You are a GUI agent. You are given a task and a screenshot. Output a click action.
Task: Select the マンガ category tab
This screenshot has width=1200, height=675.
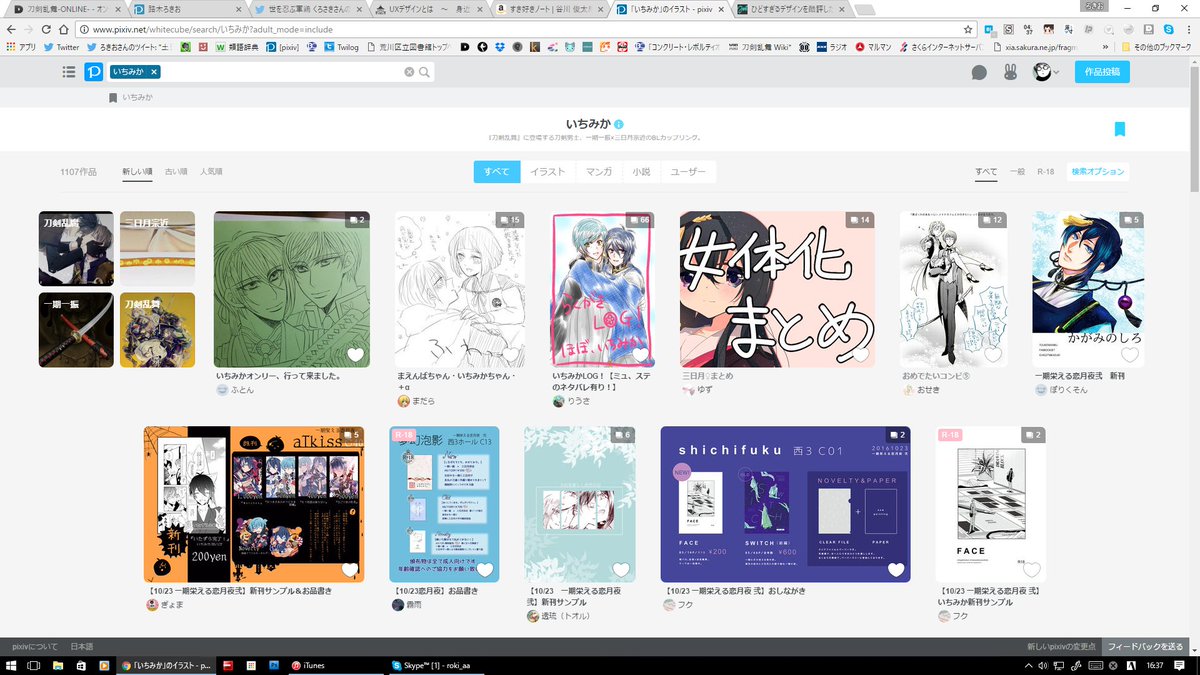[599, 172]
